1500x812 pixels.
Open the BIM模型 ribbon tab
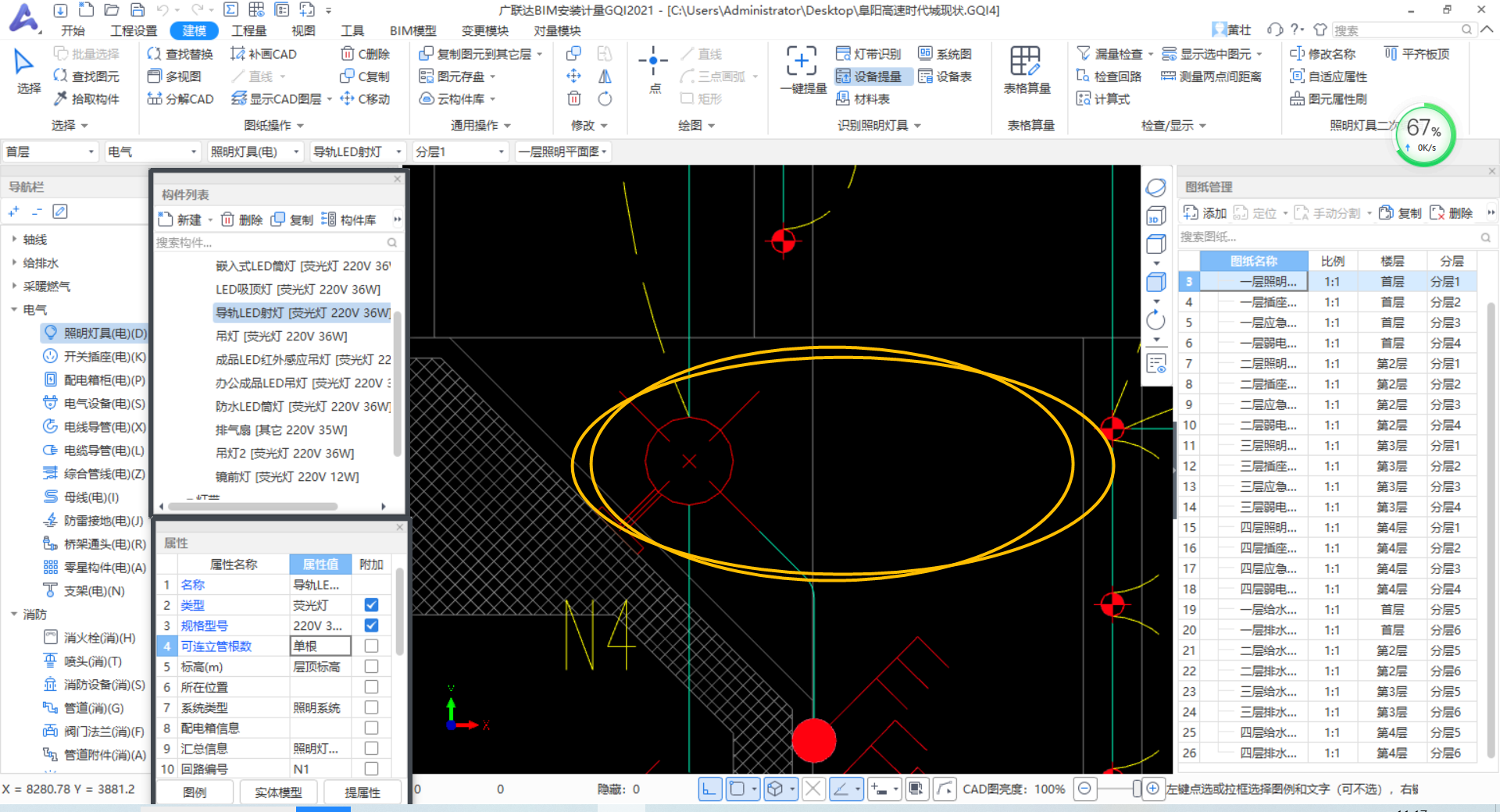click(x=413, y=30)
